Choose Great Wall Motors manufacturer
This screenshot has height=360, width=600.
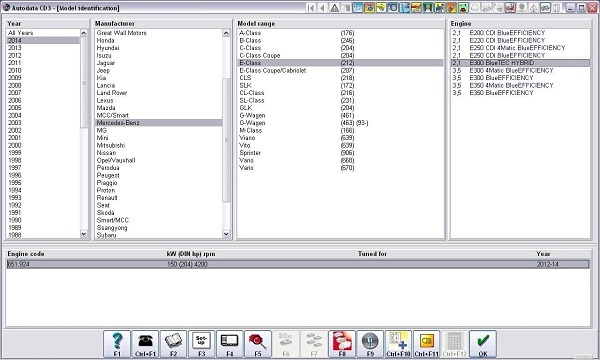158,33
